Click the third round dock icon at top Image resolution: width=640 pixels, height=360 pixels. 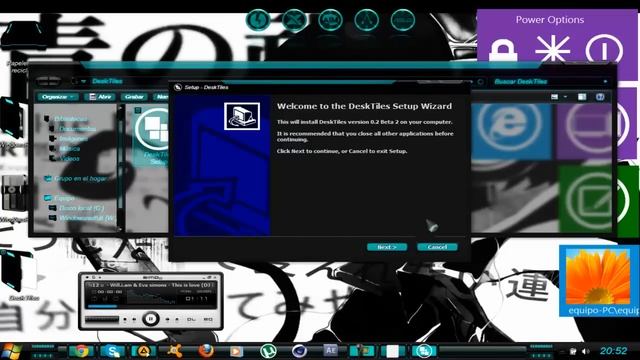(x=330, y=20)
